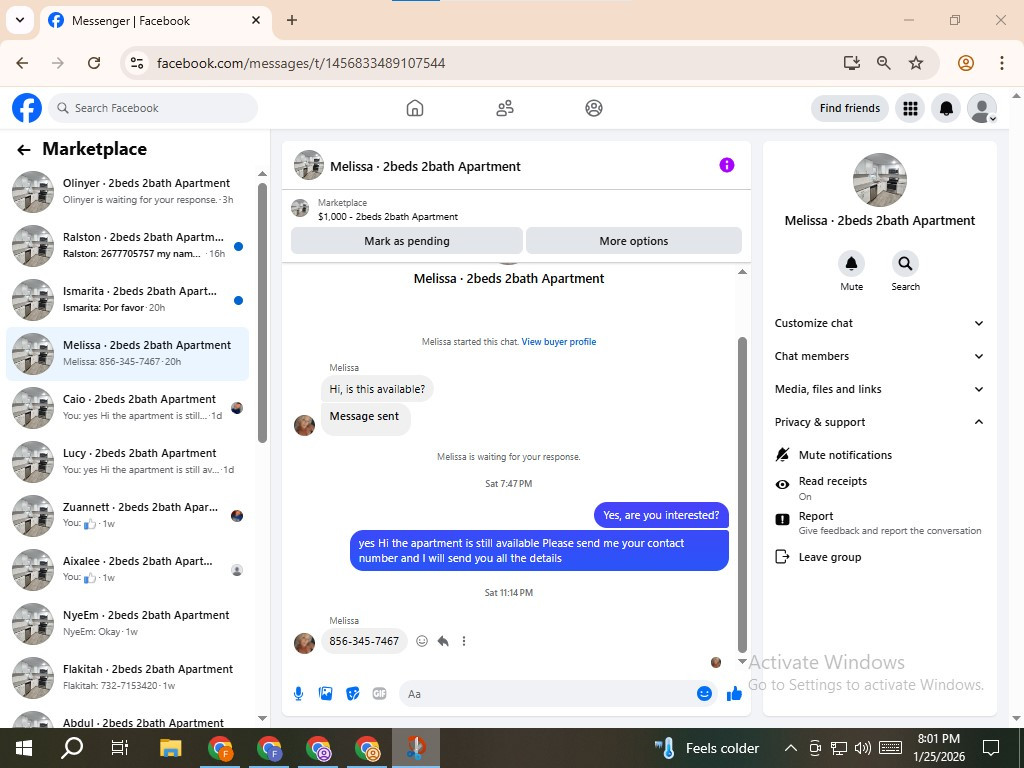Open more options for 856-345-7467 message

coord(464,641)
